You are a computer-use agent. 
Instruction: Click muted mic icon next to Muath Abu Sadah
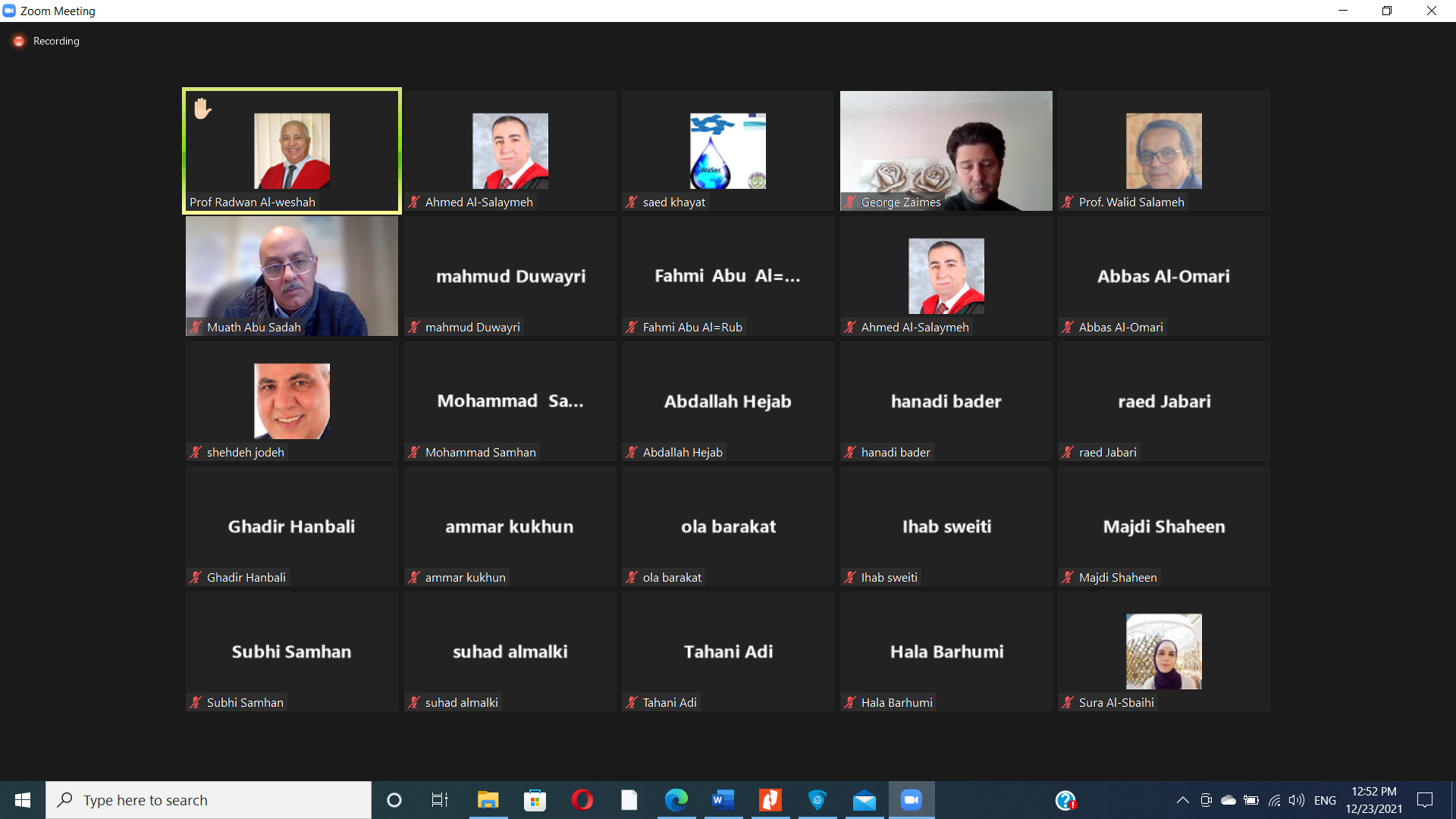point(196,327)
